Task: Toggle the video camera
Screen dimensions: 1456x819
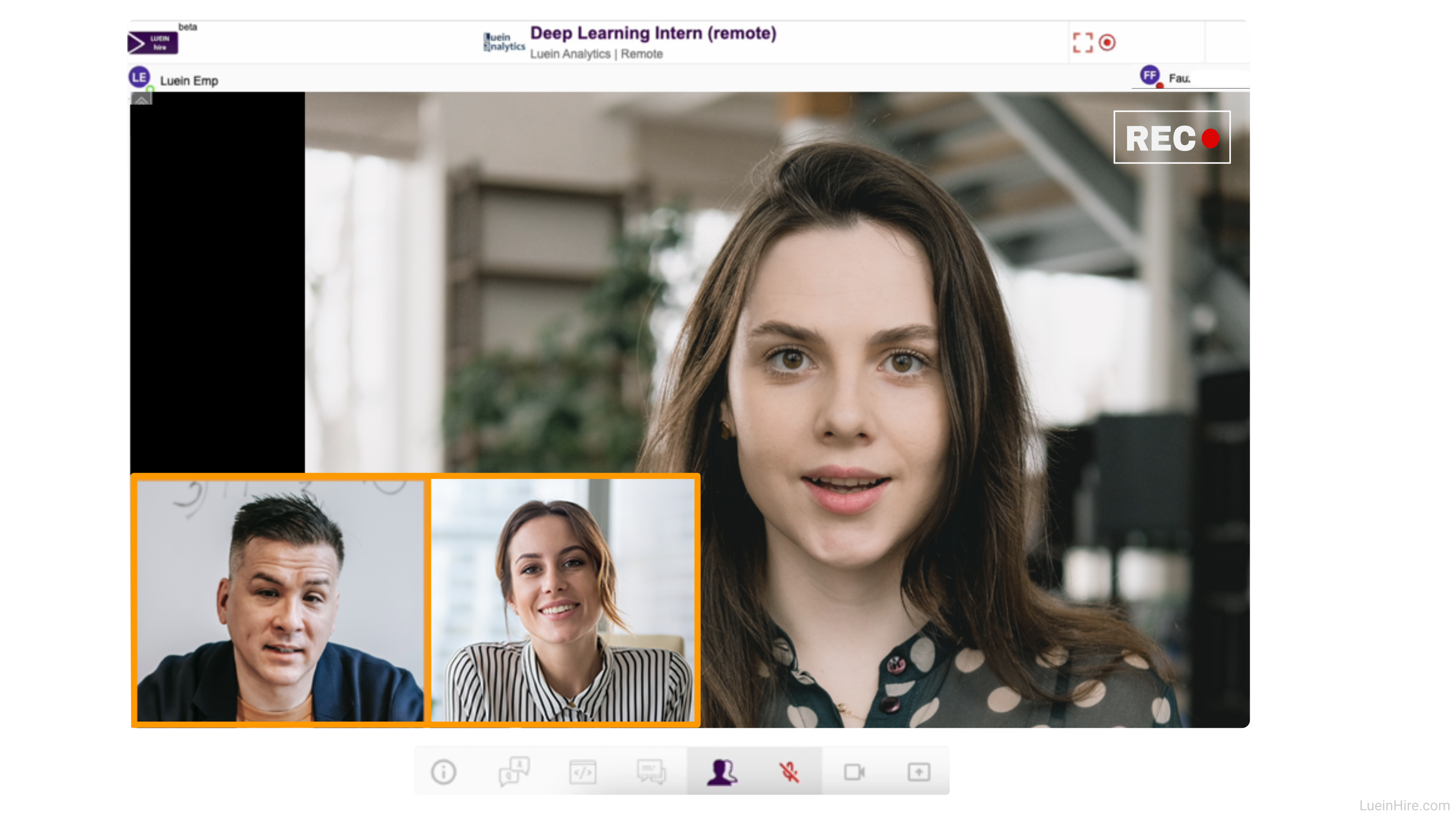Action: click(854, 771)
